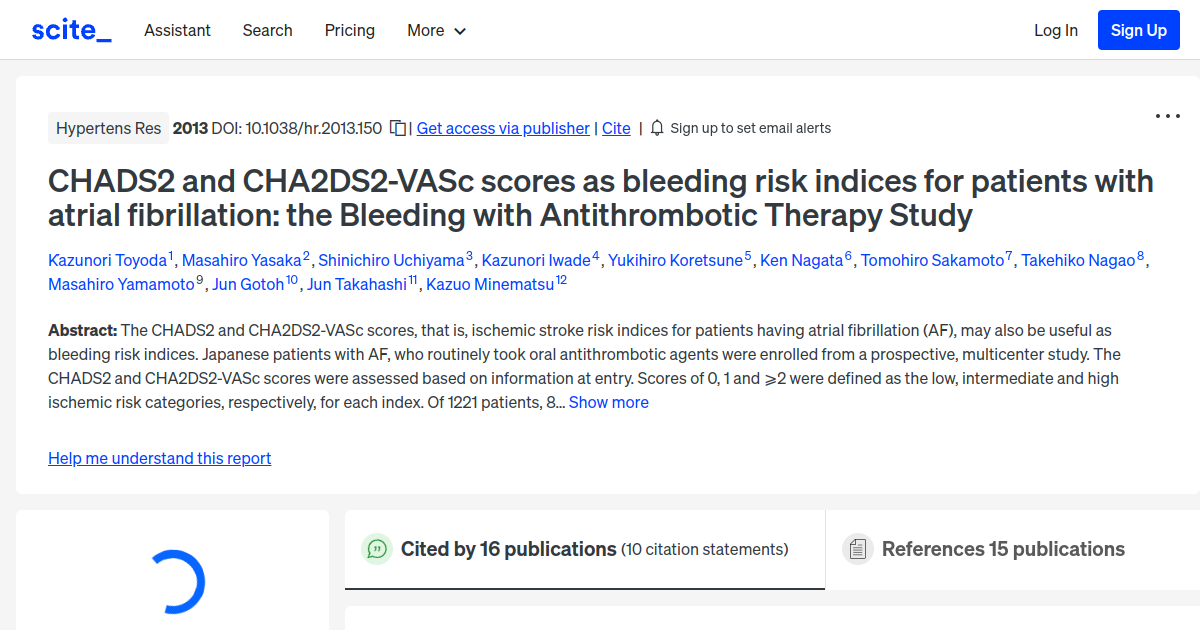This screenshot has width=1200, height=630.
Task: Click the green citation statements icon
Action: [377, 549]
